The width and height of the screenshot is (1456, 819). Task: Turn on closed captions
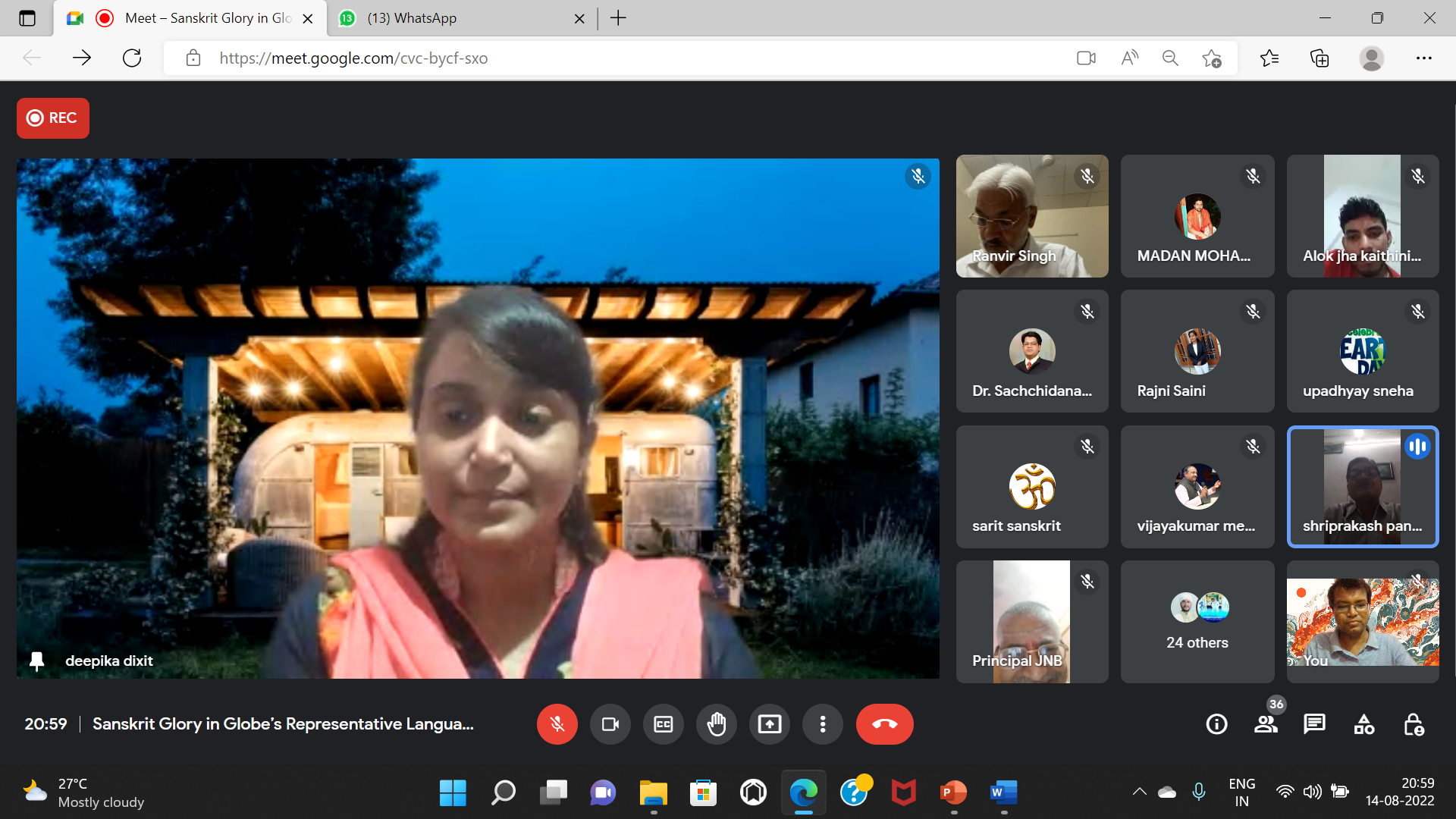663,724
